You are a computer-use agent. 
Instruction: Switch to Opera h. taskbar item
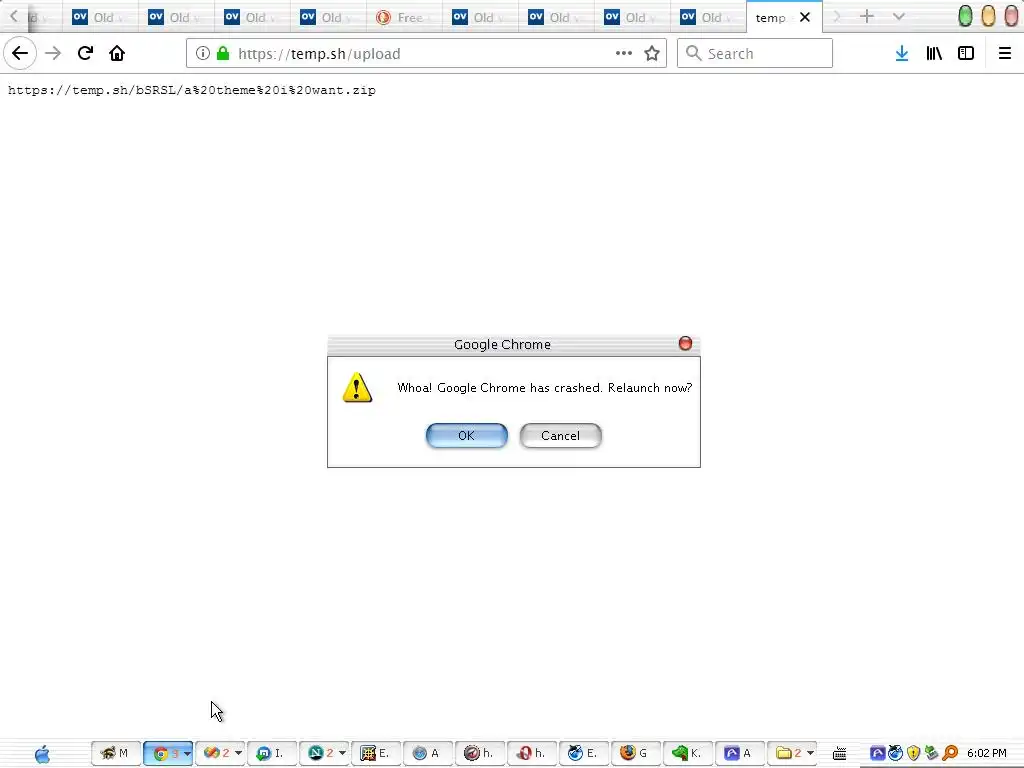[532, 753]
